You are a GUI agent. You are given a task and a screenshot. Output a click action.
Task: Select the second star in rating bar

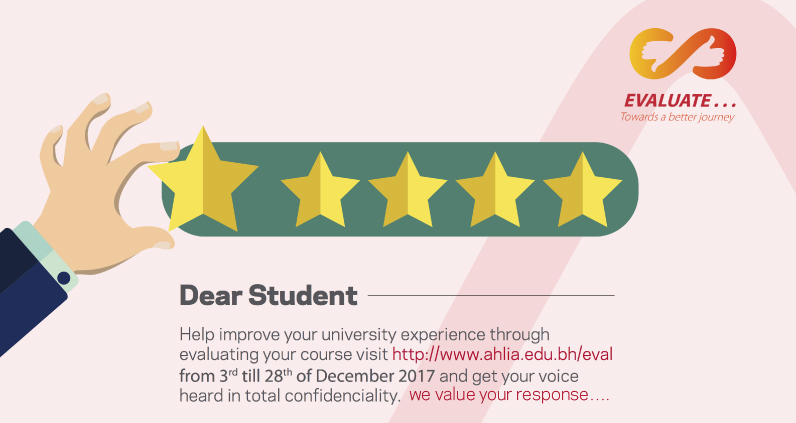click(x=320, y=192)
